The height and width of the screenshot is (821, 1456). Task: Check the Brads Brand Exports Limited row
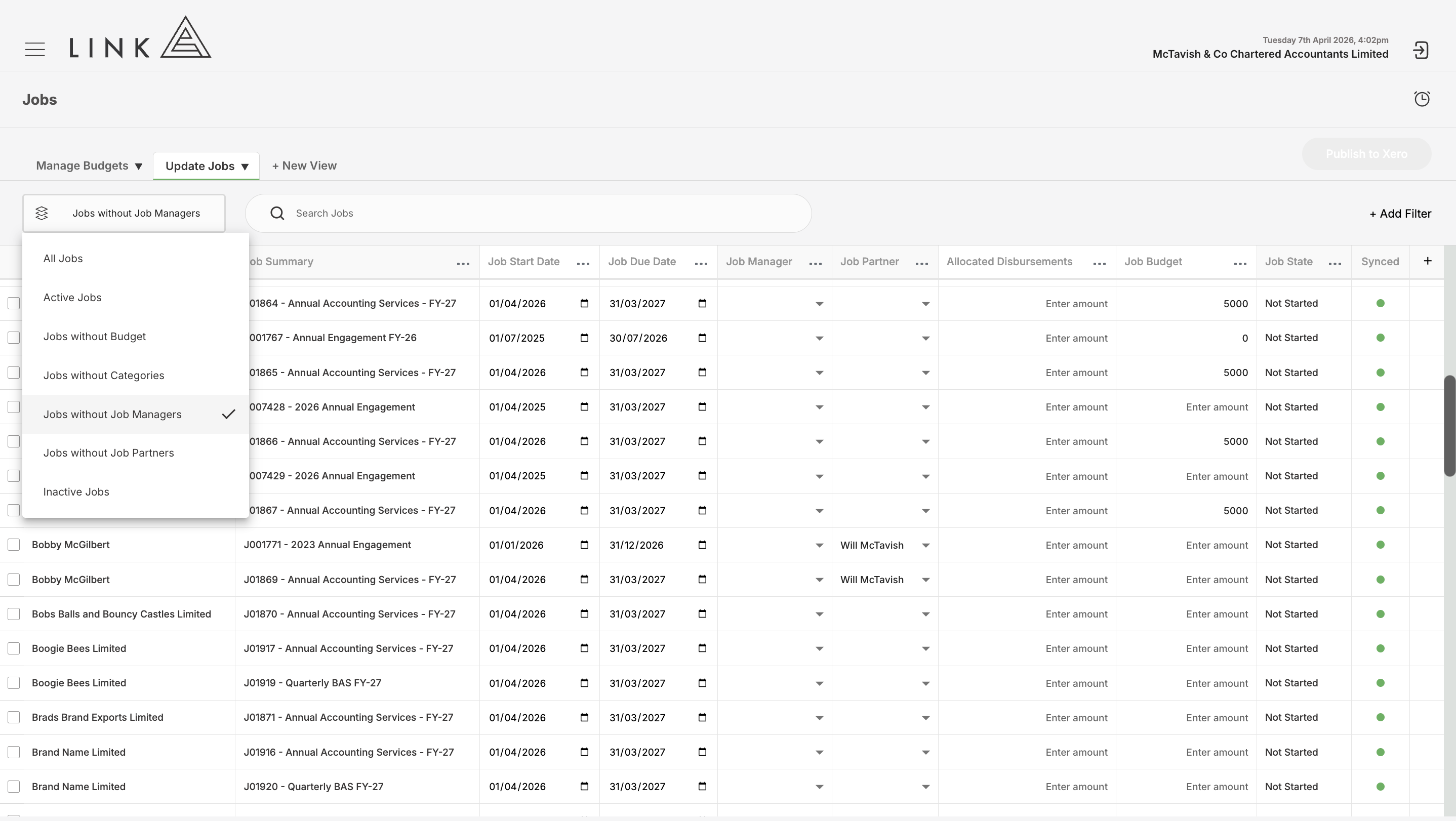(x=14, y=718)
